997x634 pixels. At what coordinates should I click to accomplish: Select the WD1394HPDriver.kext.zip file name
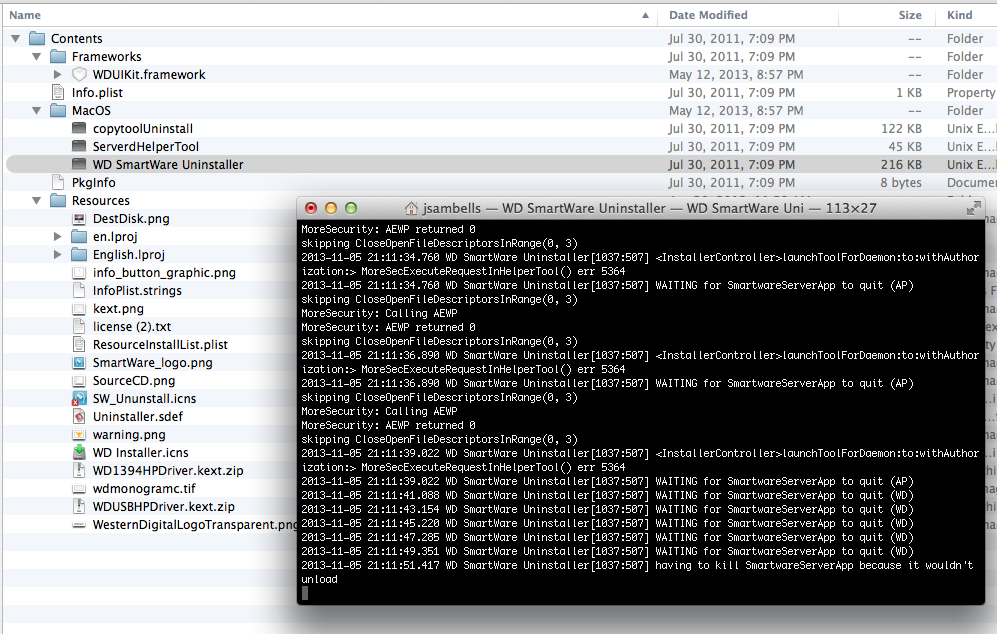click(x=168, y=471)
